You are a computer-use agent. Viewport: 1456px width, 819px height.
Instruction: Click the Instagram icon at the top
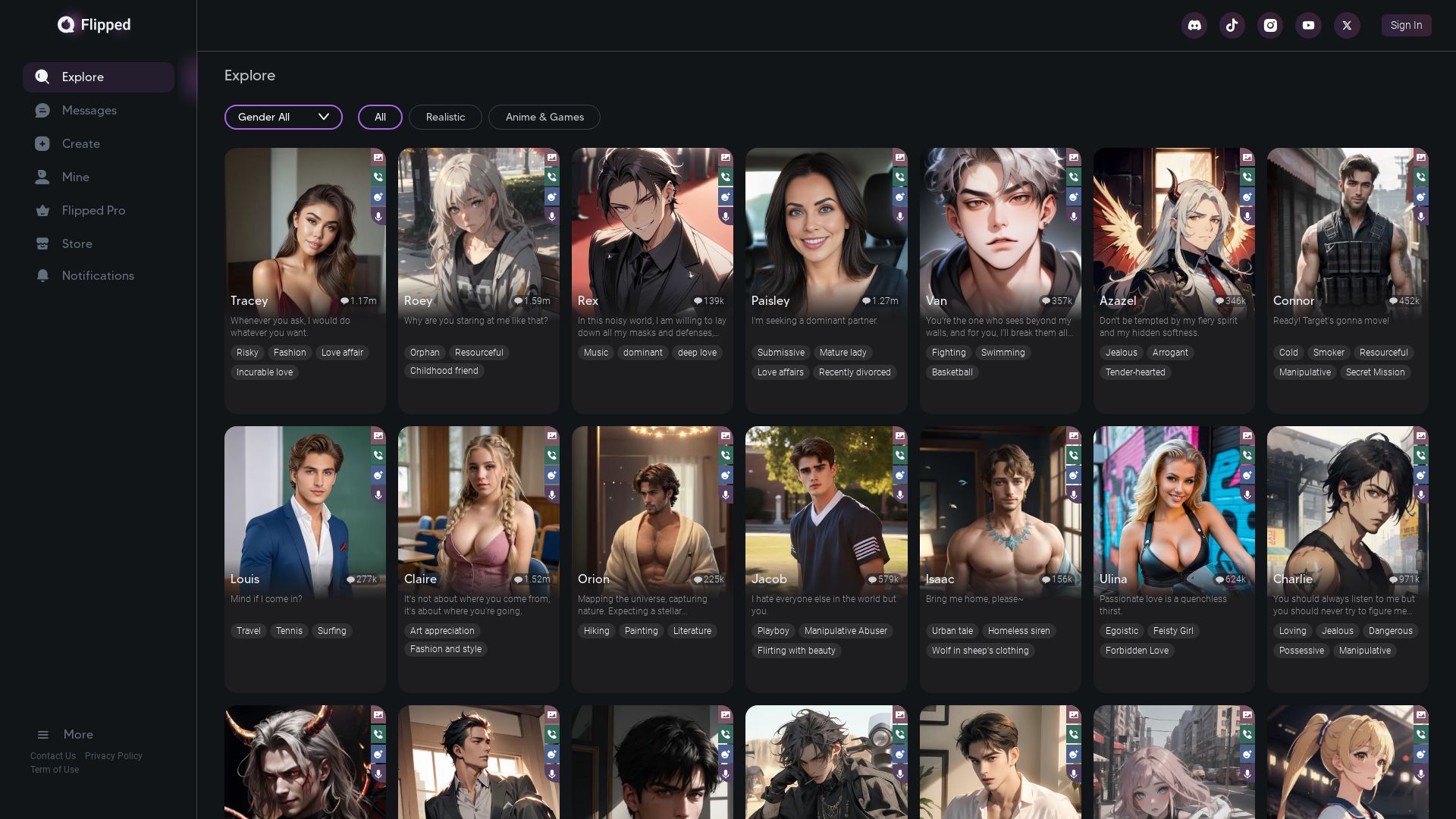(1270, 25)
